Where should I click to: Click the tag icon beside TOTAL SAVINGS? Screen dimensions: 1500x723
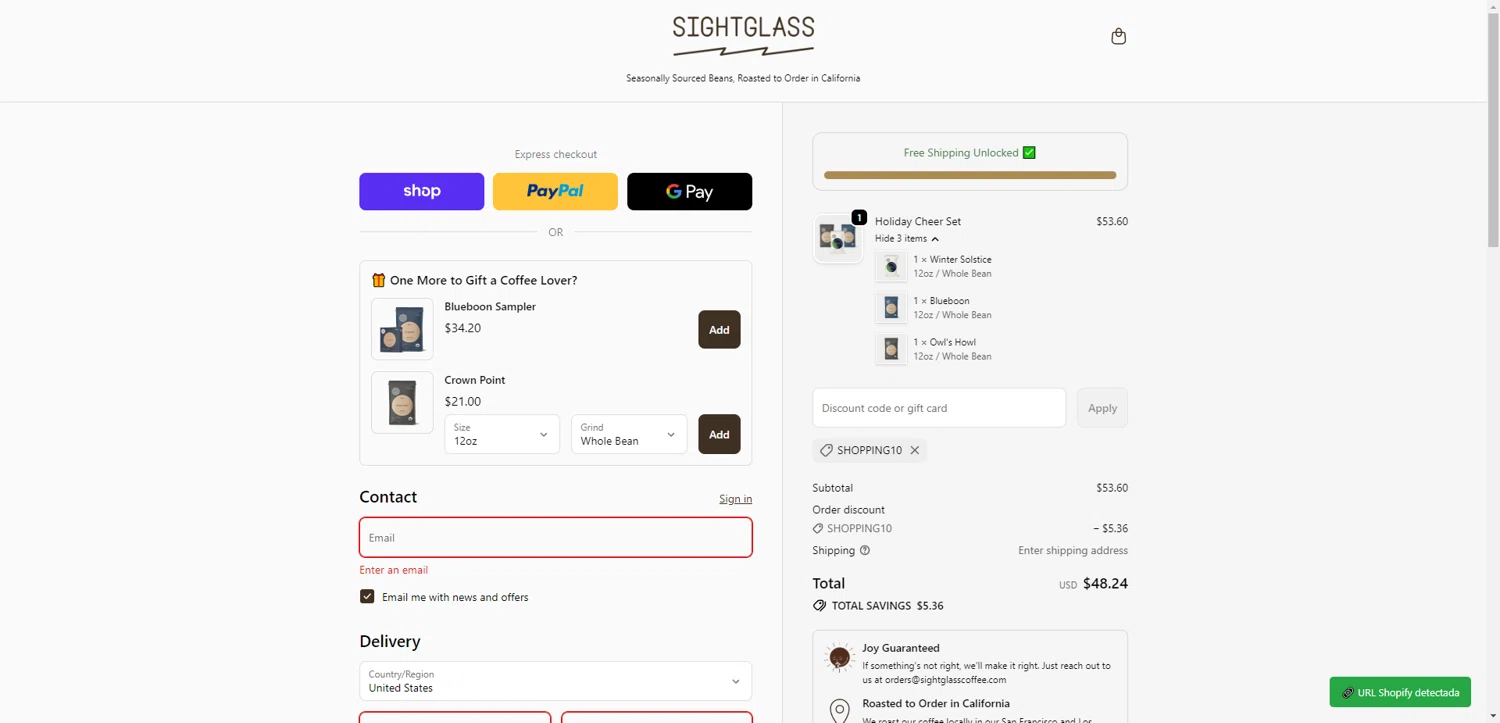pos(819,606)
